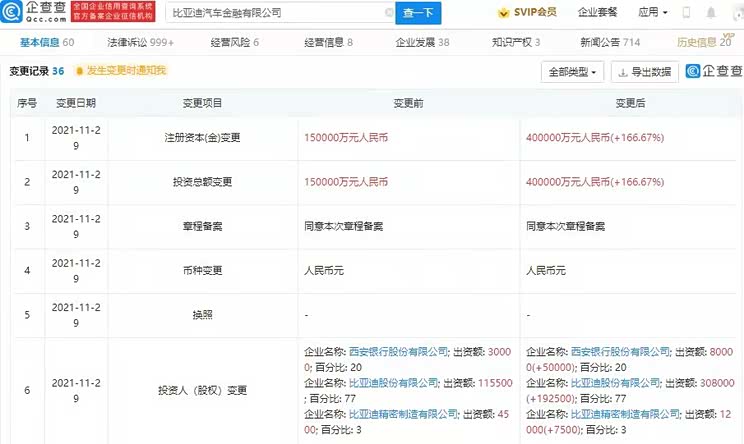This screenshot has height=444, width=744.
Task: Click the company name search input field
Action: [270, 13]
